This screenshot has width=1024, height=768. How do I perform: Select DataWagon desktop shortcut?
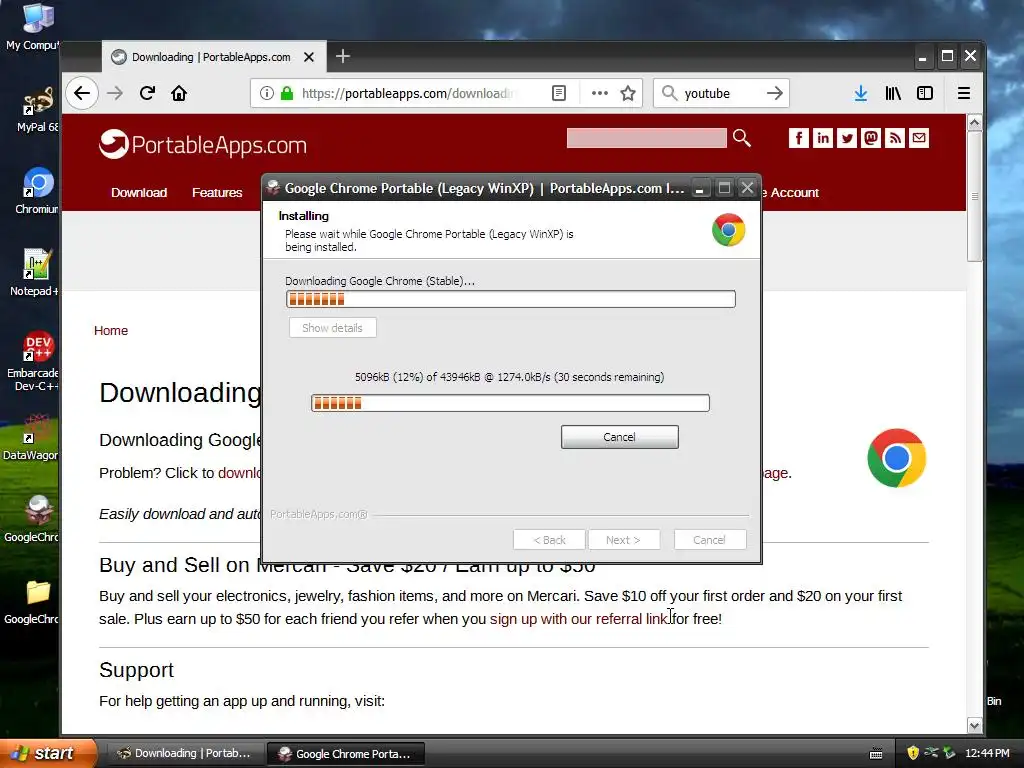click(31, 438)
